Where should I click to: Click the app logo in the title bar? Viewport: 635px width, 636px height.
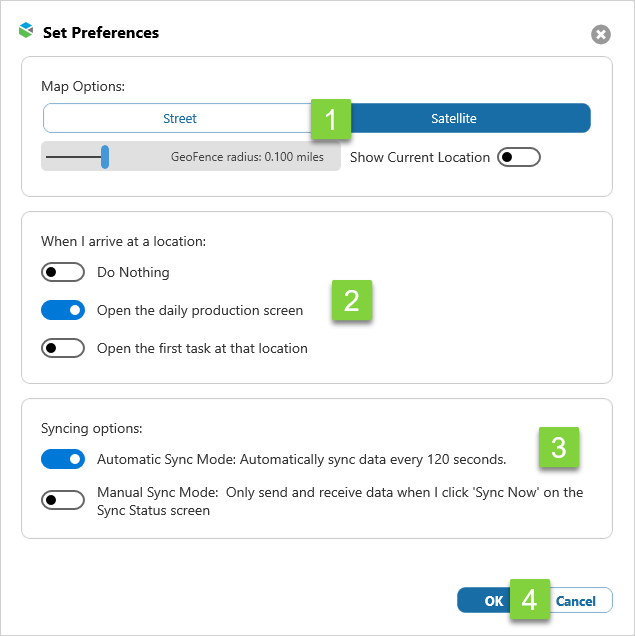(x=26, y=32)
